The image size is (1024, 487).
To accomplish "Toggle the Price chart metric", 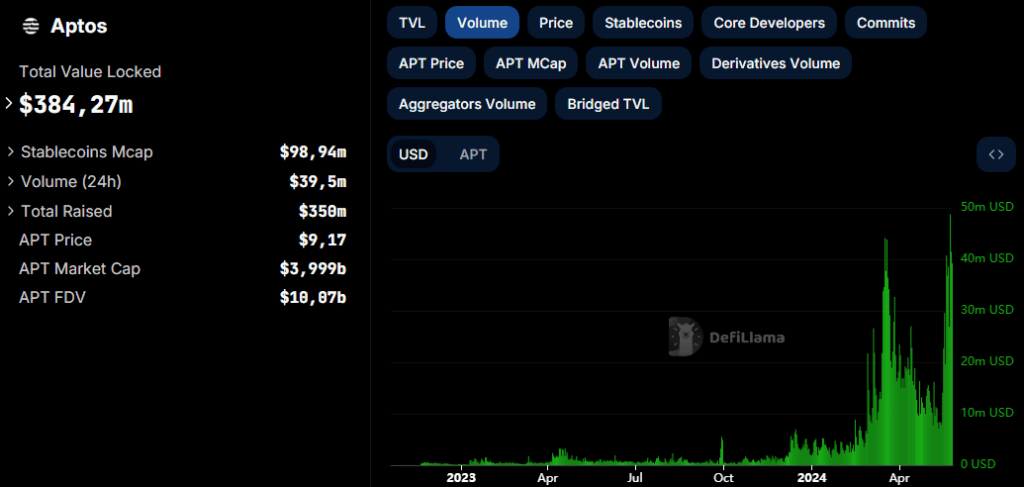I will [x=556, y=23].
